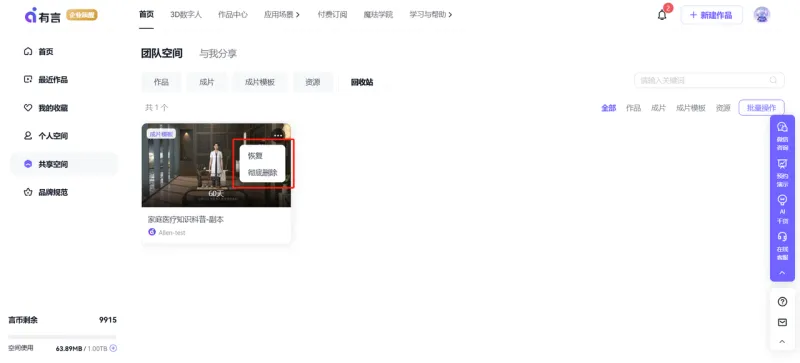Click the 言币剩余 9915 balance
This screenshot has width=800, height=363.
[62, 320]
